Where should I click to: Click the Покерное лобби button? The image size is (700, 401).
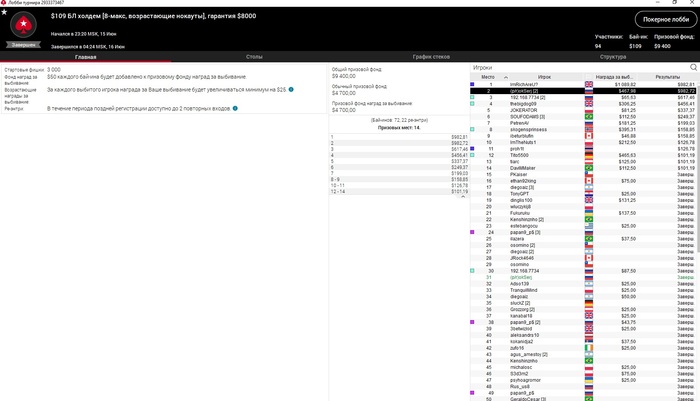coord(666,19)
